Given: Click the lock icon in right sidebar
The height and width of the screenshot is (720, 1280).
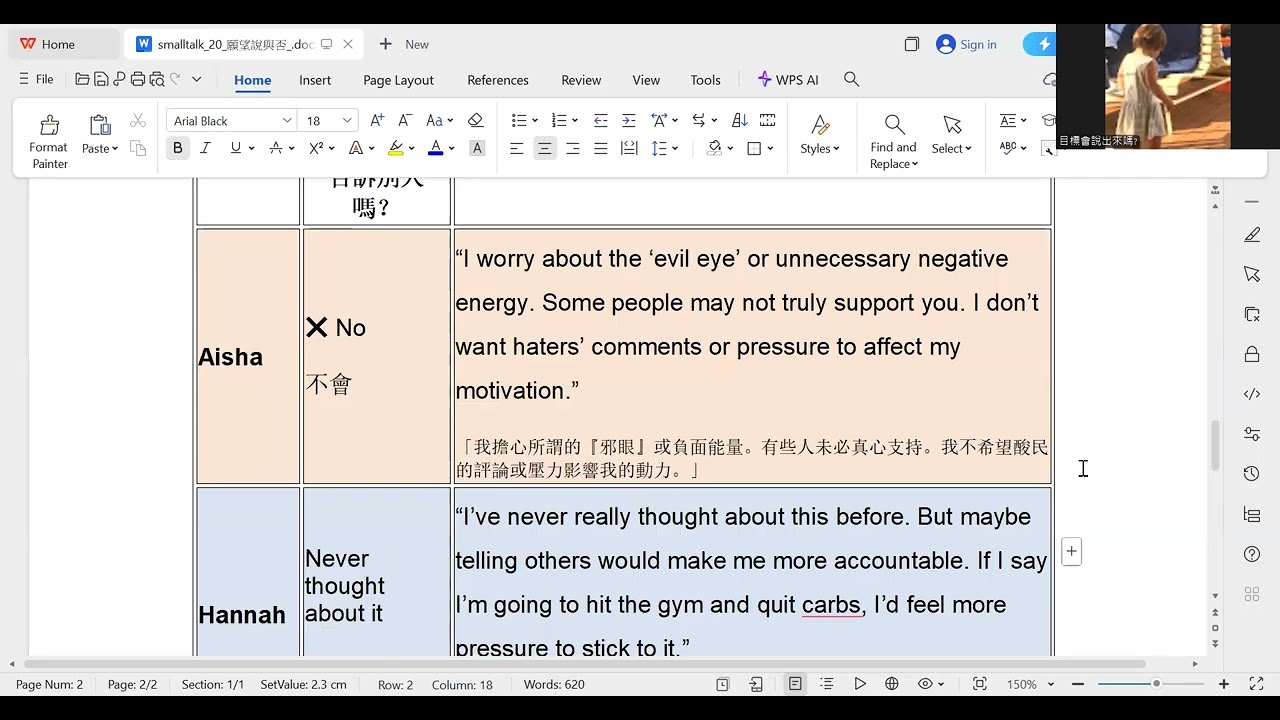Looking at the screenshot, I should pos(1252,354).
